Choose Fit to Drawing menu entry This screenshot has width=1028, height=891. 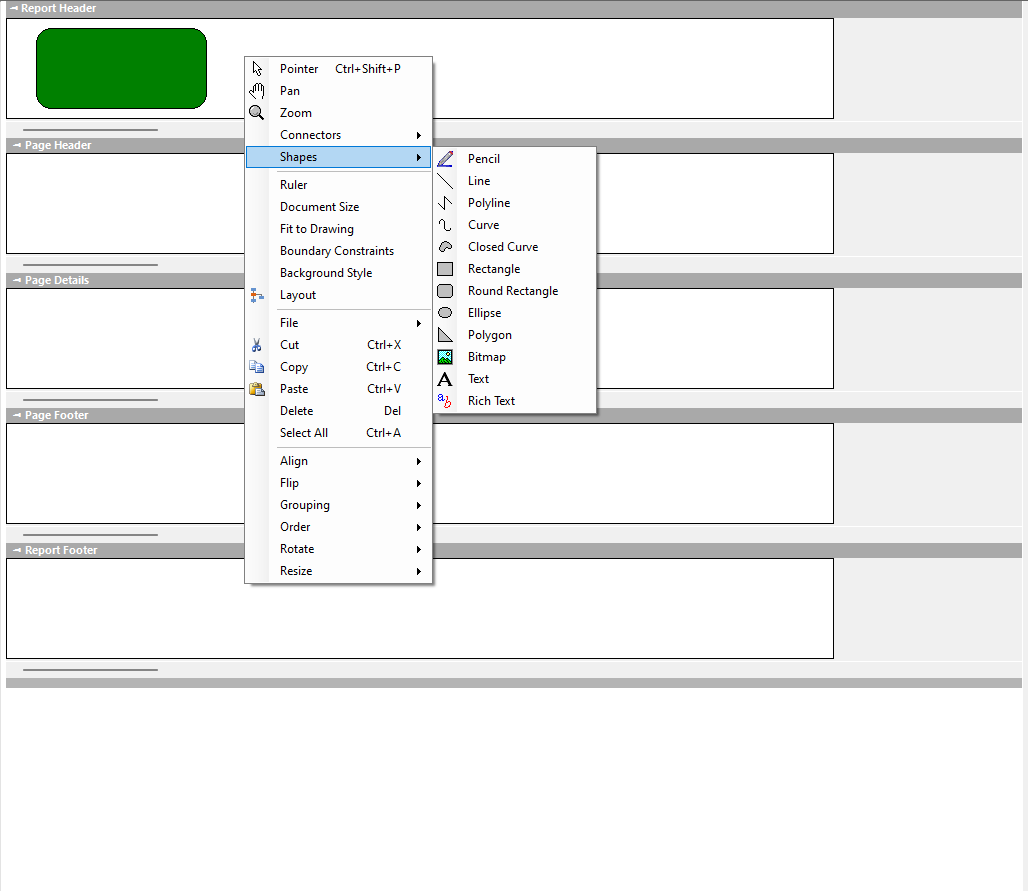(x=317, y=229)
